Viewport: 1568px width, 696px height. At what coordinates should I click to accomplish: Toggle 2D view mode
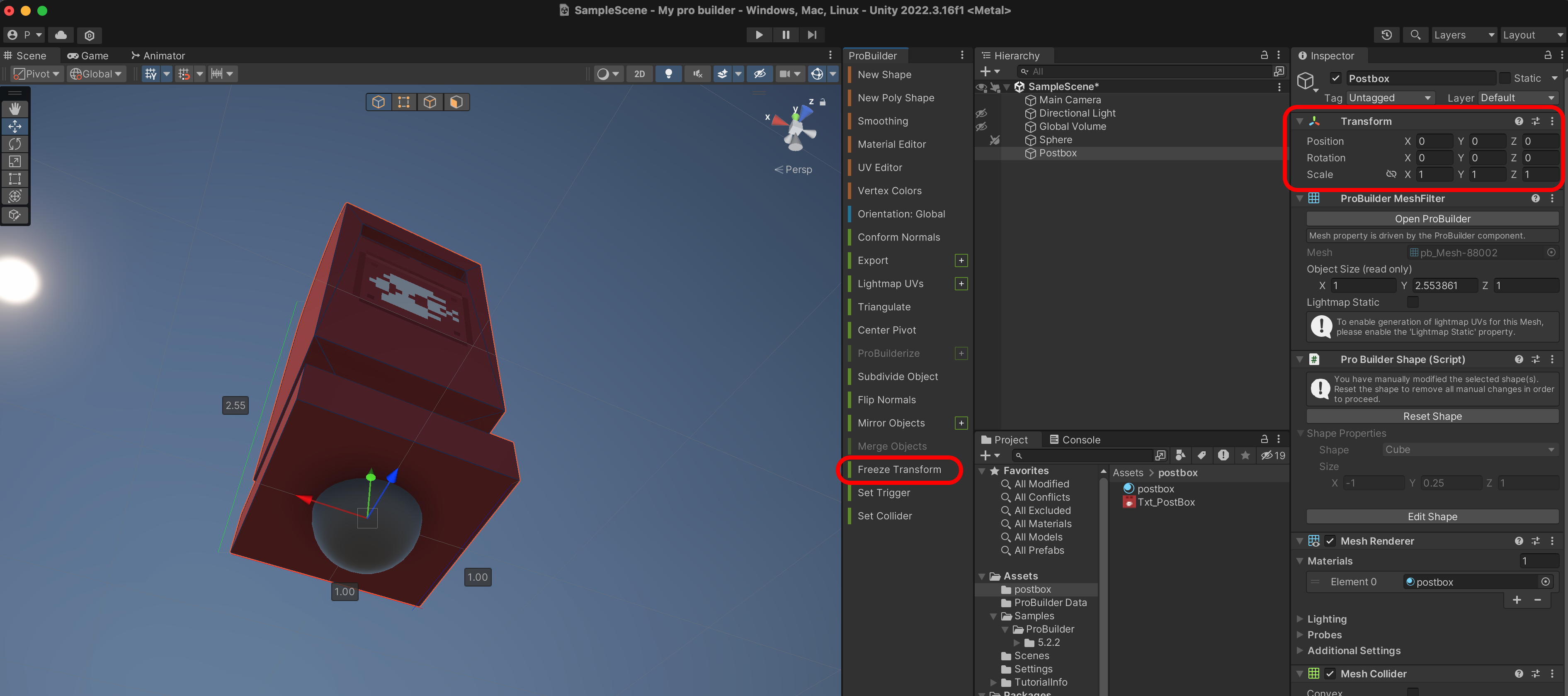tap(639, 74)
